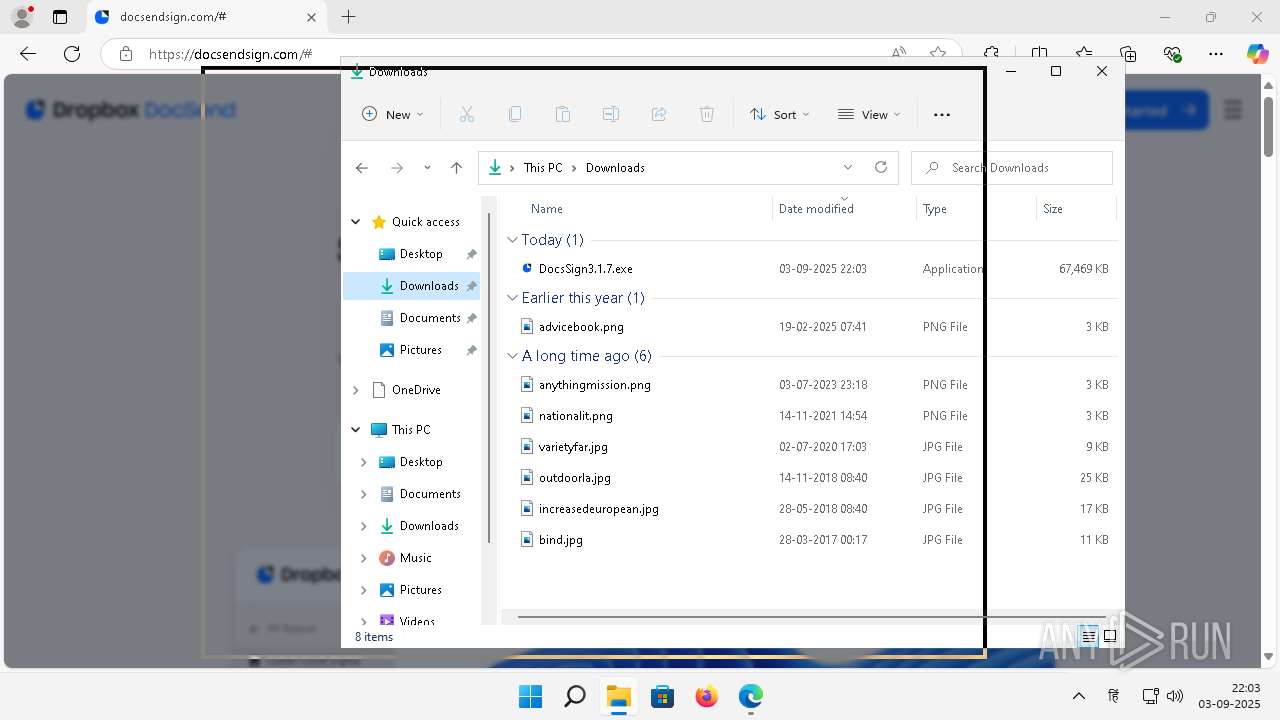Click the Edge browser refresh button
The height and width of the screenshot is (720, 1280).
click(x=72, y=54)
